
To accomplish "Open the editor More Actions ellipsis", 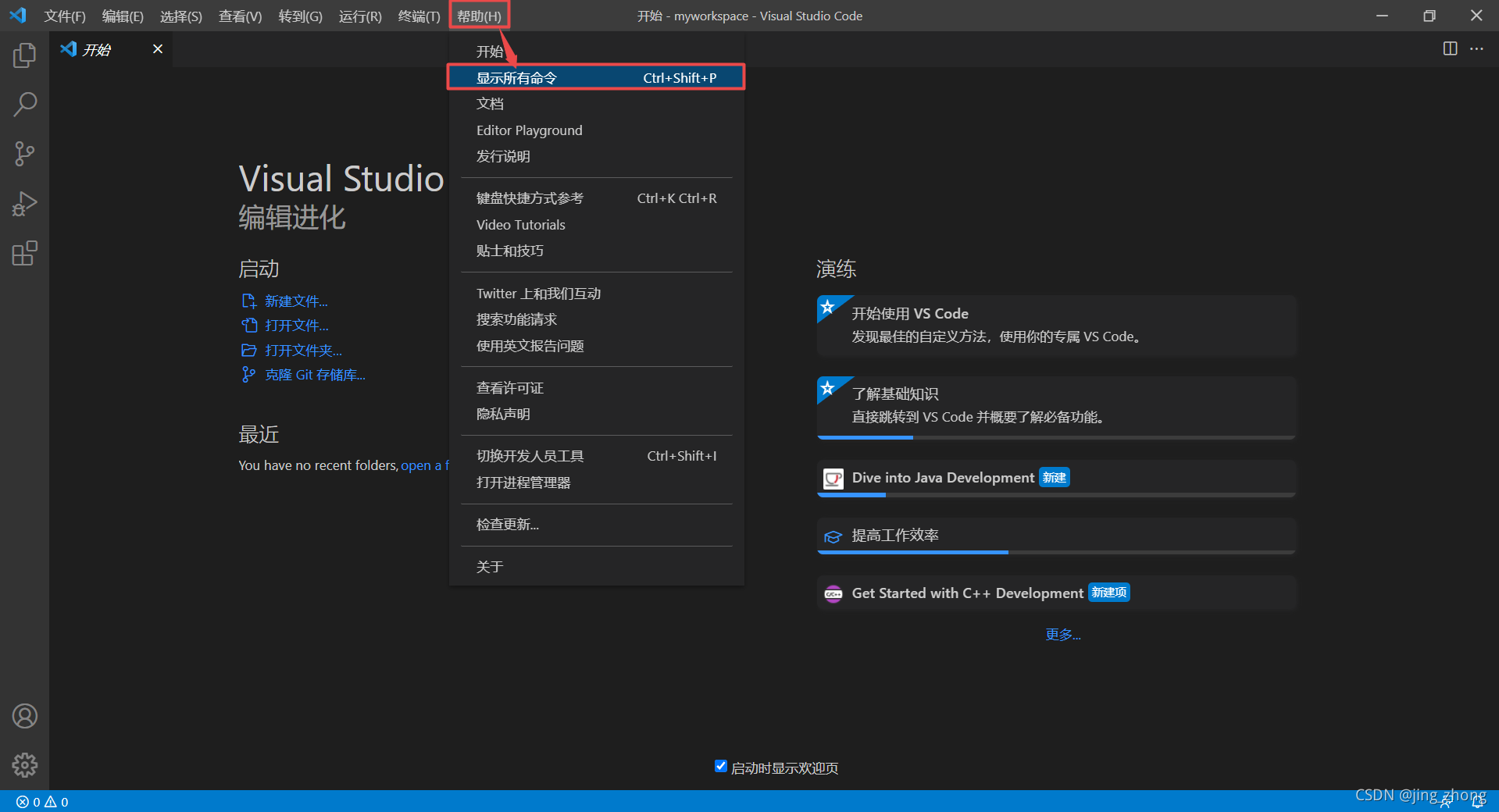I will [x=1476, y=48].
